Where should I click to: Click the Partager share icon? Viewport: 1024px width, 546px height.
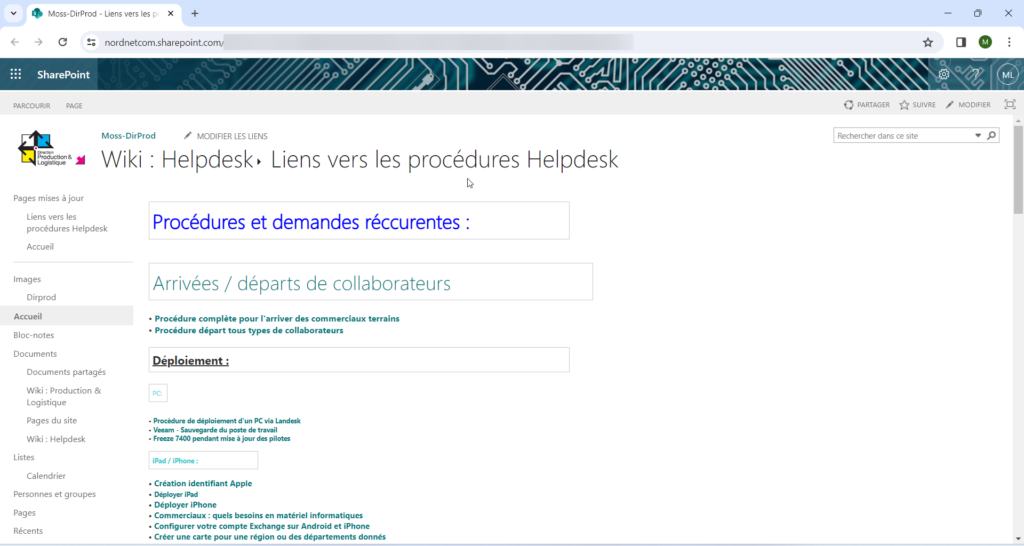(x=849, y=105)
